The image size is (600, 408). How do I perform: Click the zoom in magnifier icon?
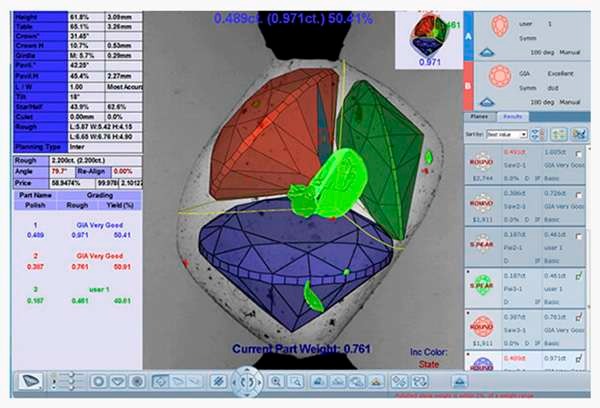pyautogui.click(x=276, y=382)
